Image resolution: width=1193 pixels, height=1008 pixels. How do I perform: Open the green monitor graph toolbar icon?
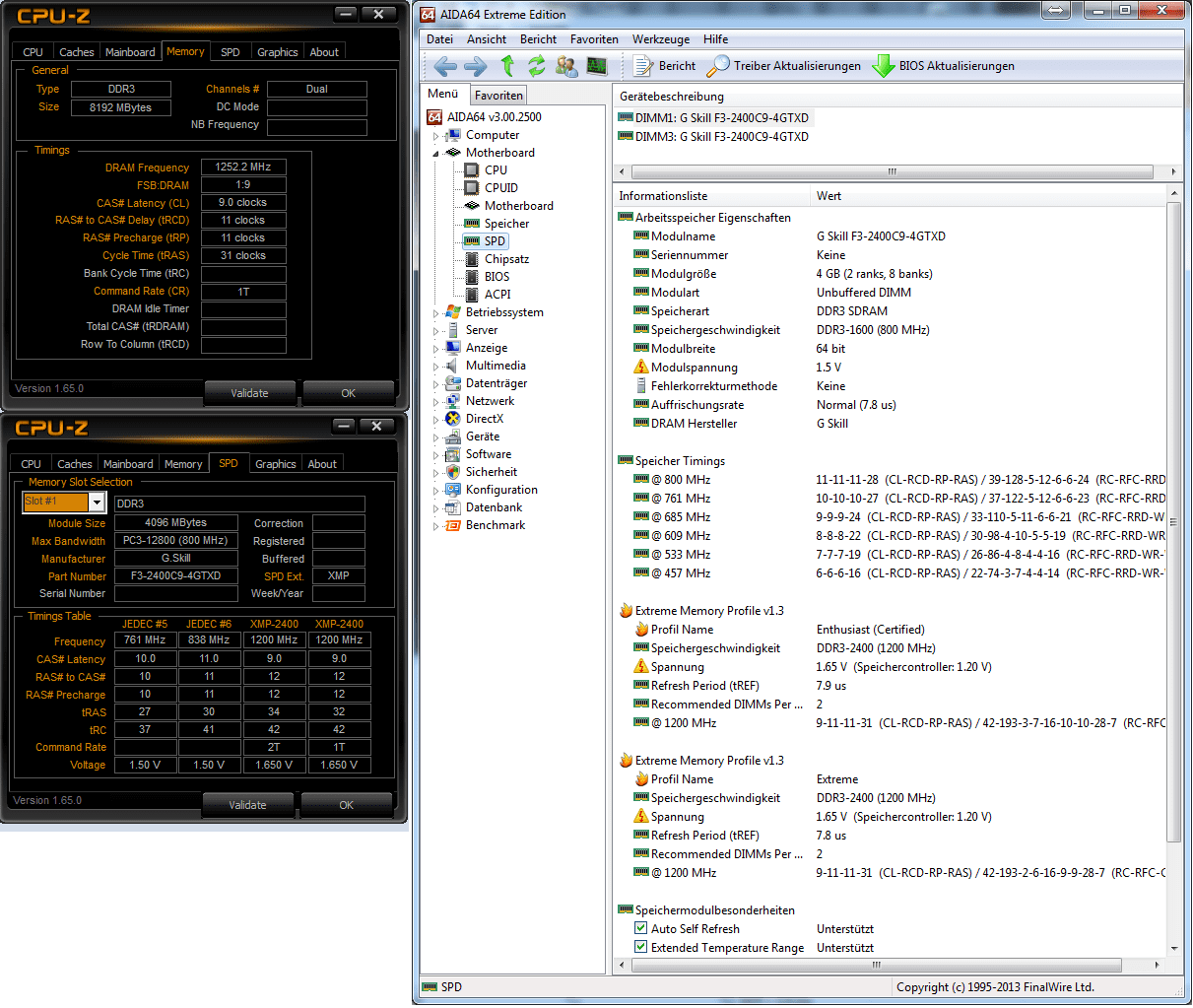click(x=597, y=66)
